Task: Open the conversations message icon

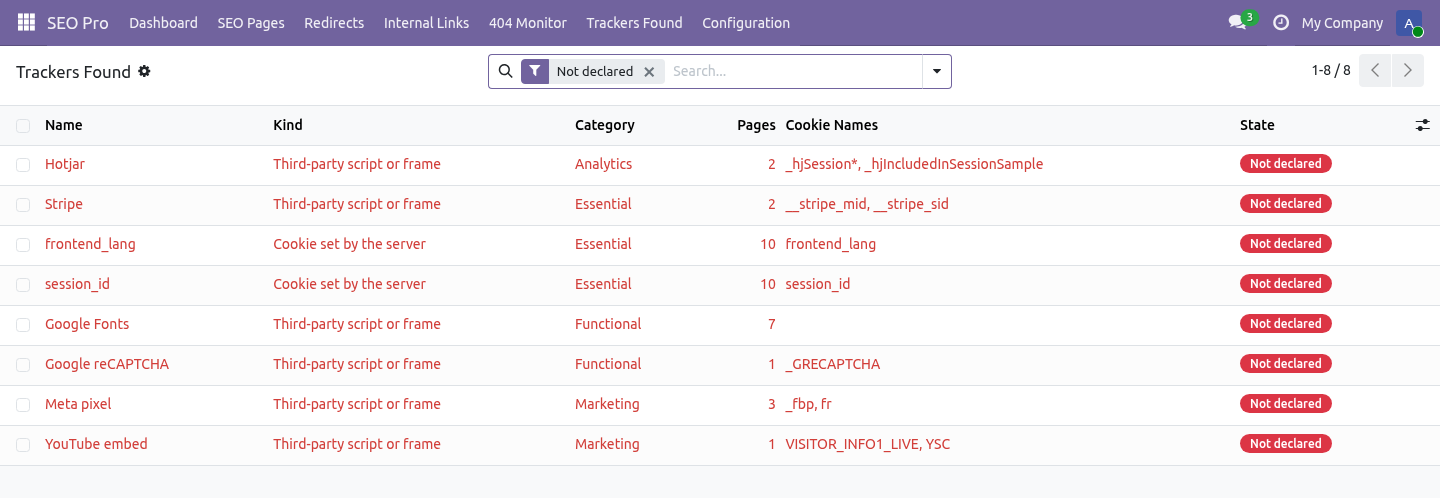Action: 1237,22
